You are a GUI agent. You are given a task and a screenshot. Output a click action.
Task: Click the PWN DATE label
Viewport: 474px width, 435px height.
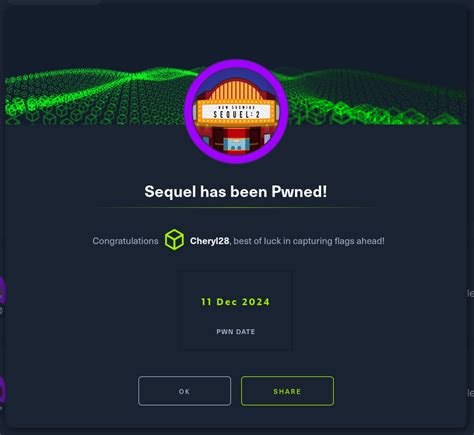click(236, 332)
